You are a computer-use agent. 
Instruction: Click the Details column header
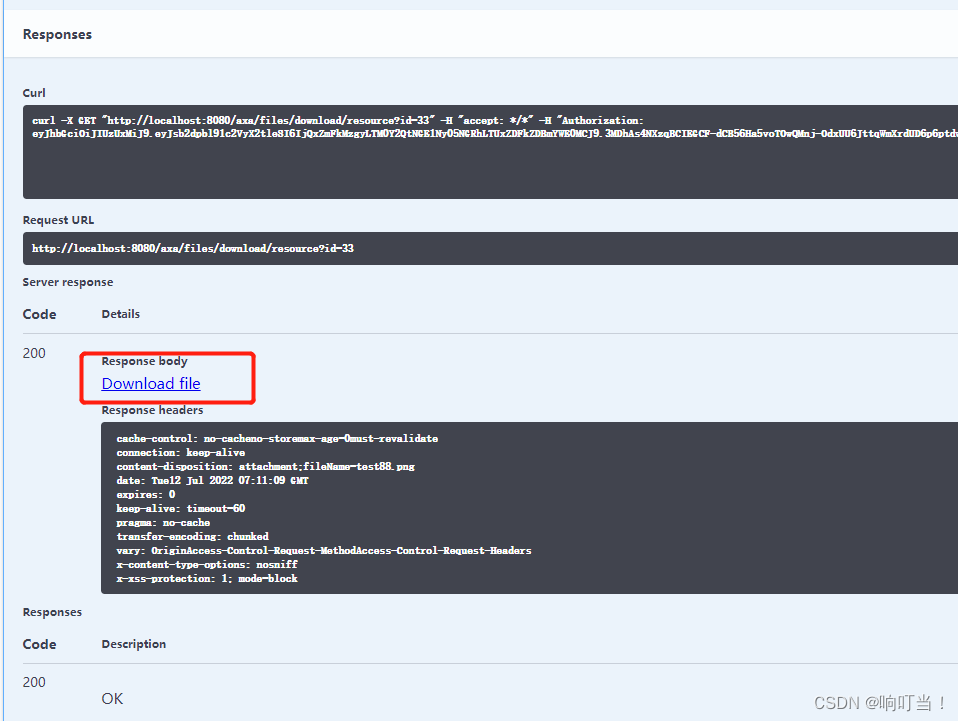tap(120, 313)
